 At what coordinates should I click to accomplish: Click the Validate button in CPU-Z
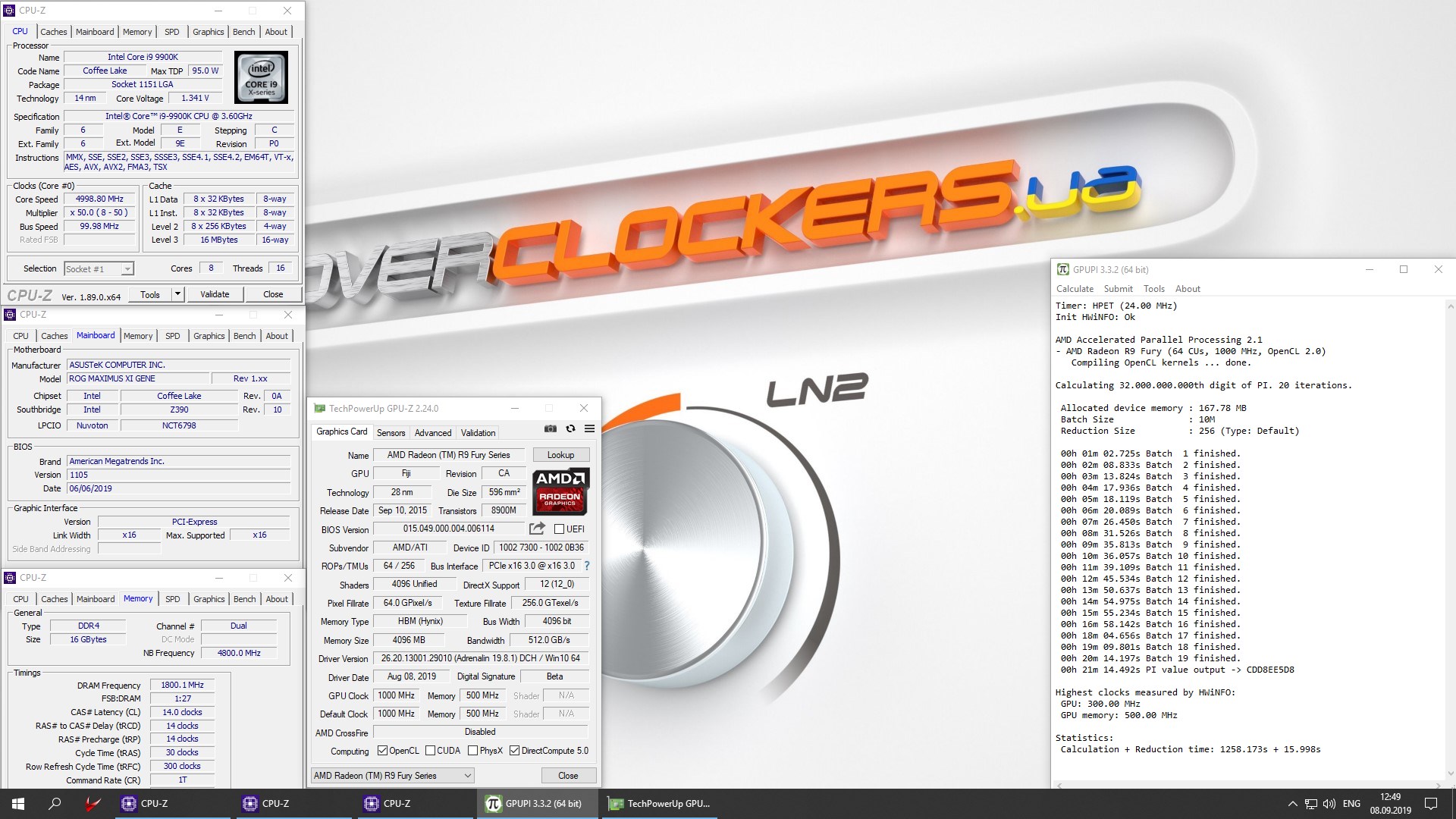point(215,294)
